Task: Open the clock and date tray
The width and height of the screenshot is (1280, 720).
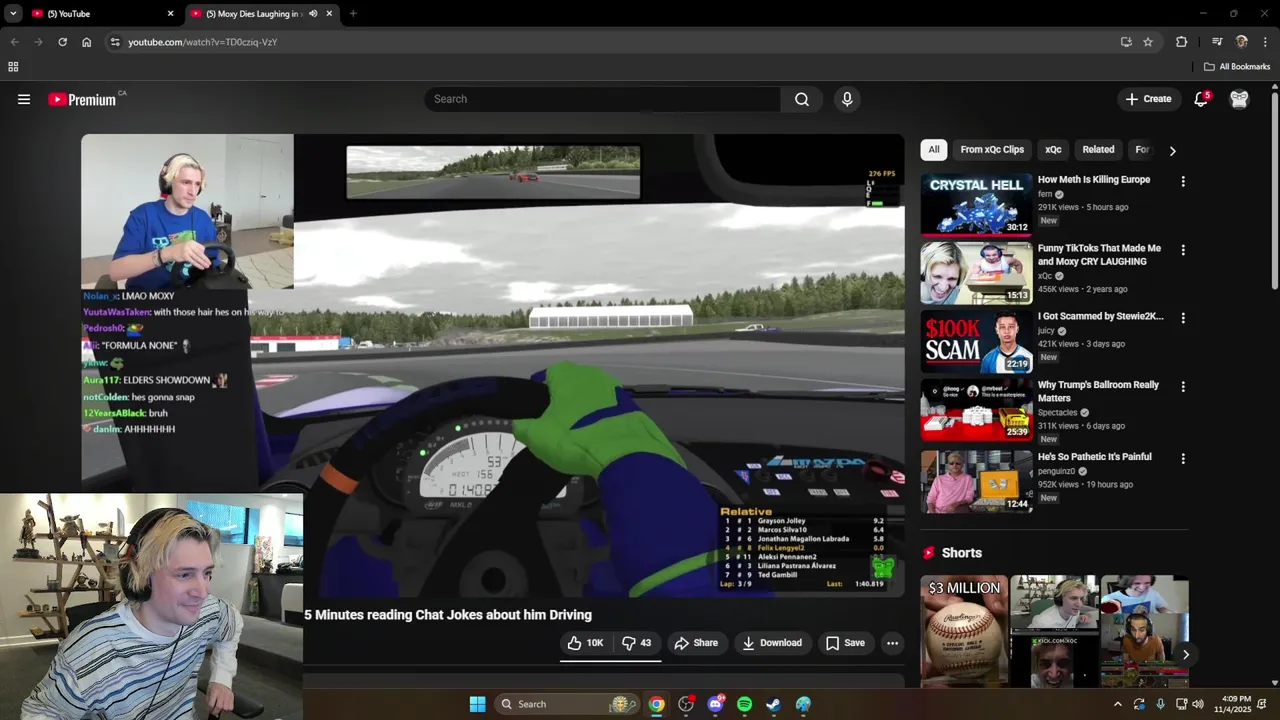Action: point(1236,704)
